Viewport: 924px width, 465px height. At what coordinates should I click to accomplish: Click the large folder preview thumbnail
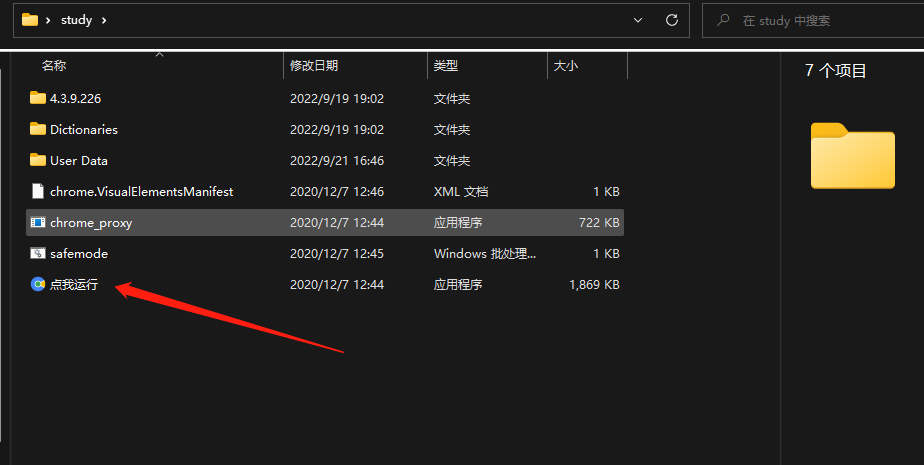(853, 156)
